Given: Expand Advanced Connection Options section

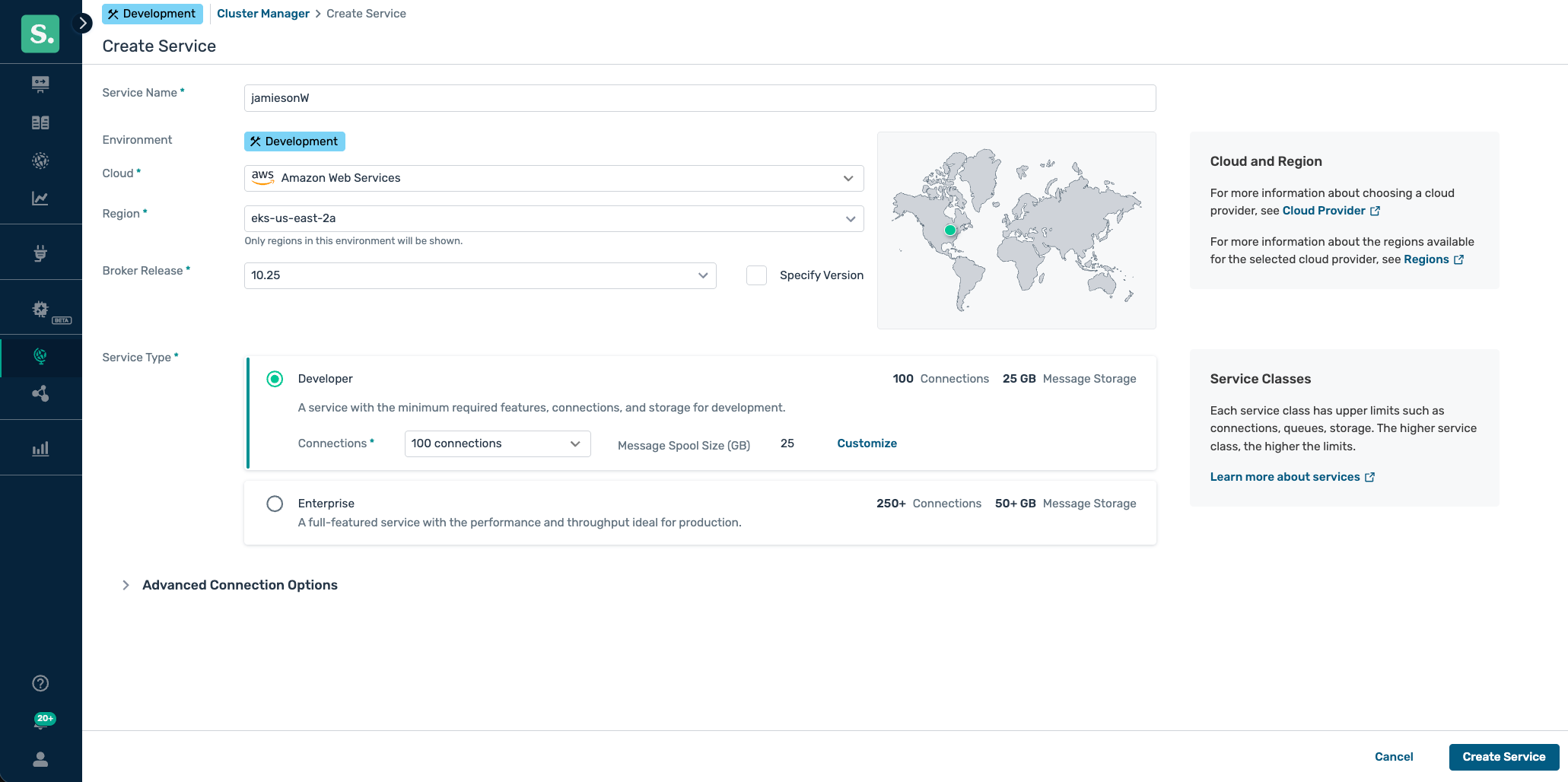Looking at the screenshot, I should (x=126, y=585).
